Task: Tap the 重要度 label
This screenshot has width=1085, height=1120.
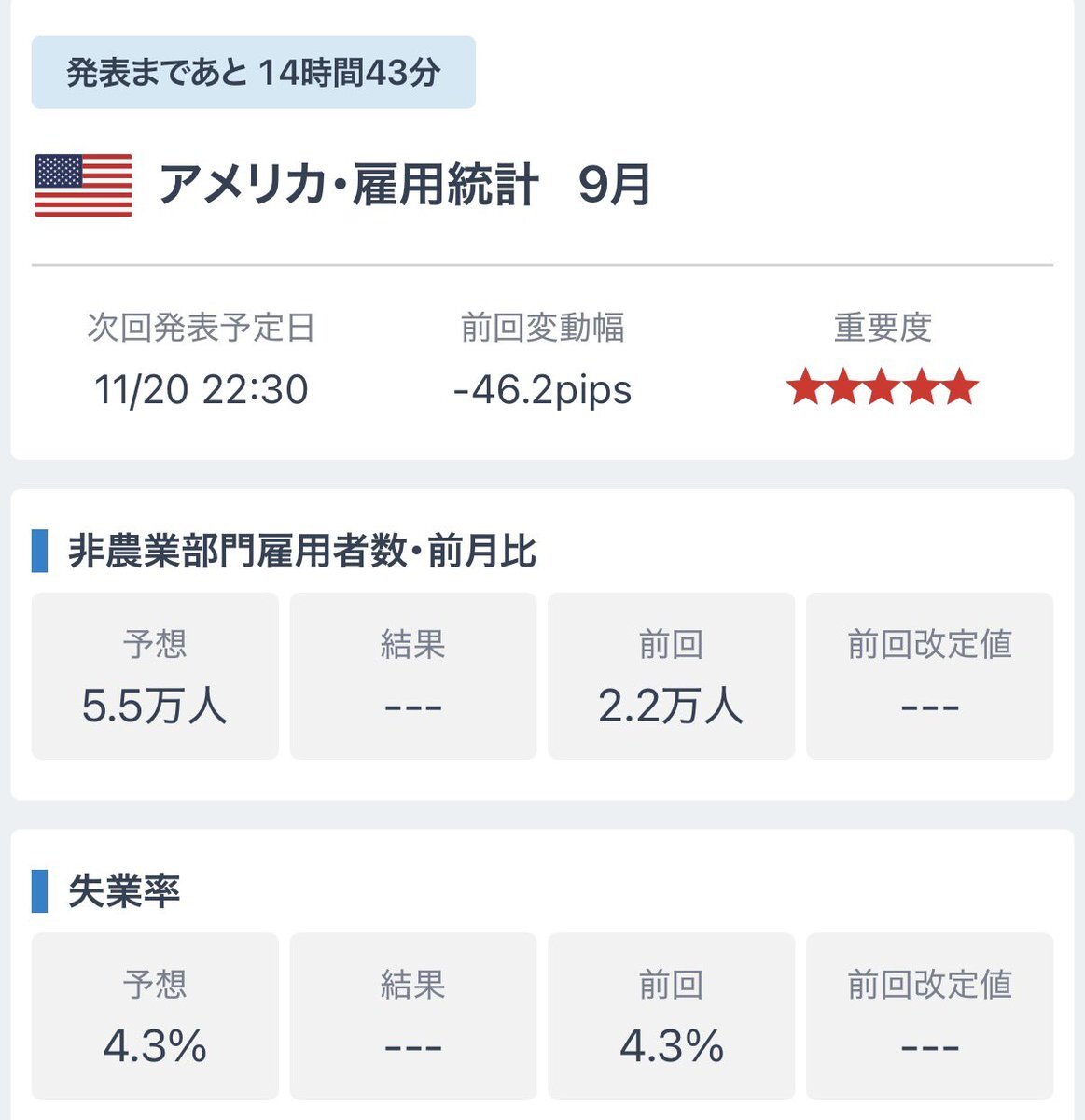Action: point(883,328)
